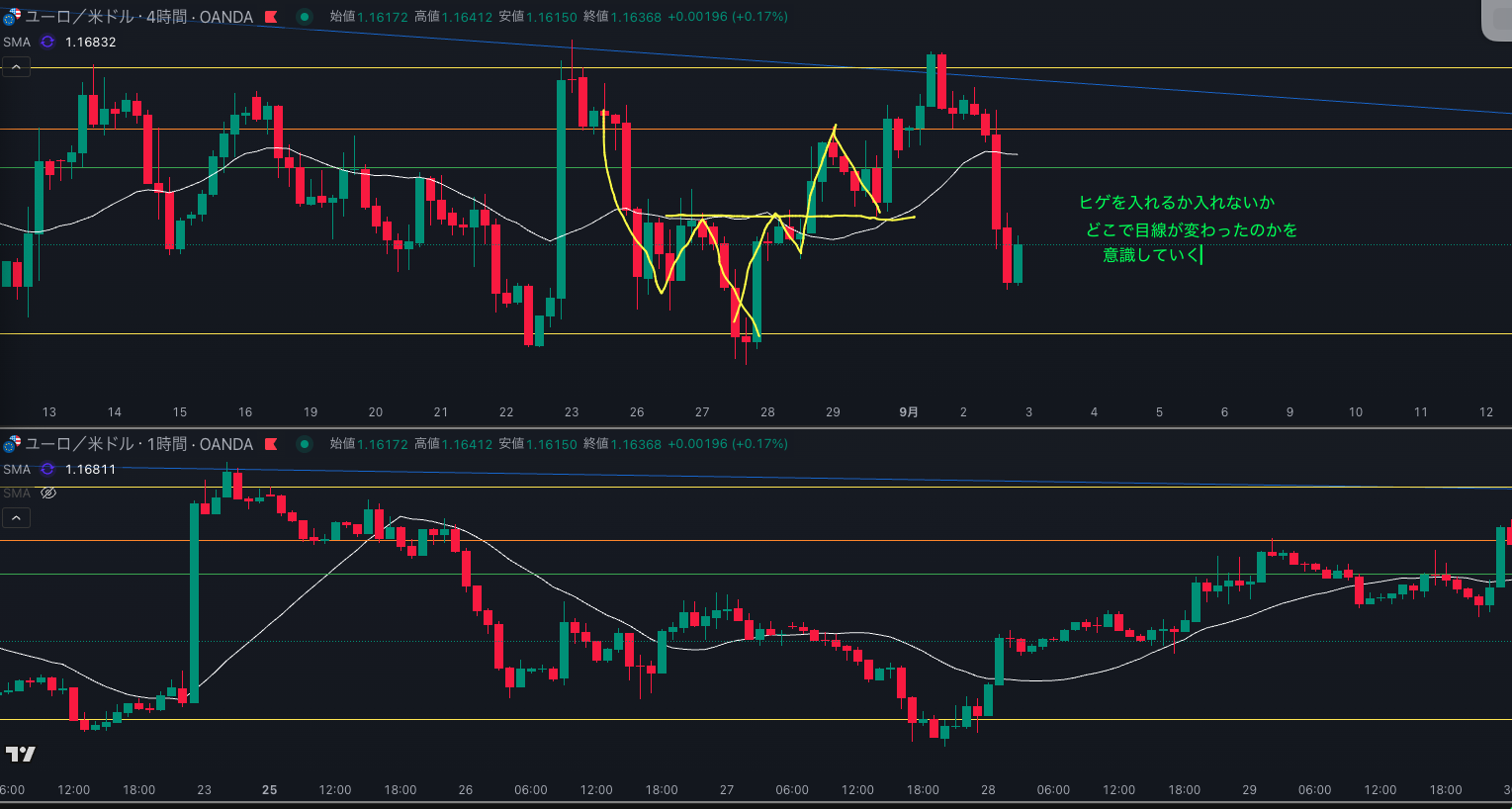Click the red flag icon on 4時間 chart

(x=271, y=17)
